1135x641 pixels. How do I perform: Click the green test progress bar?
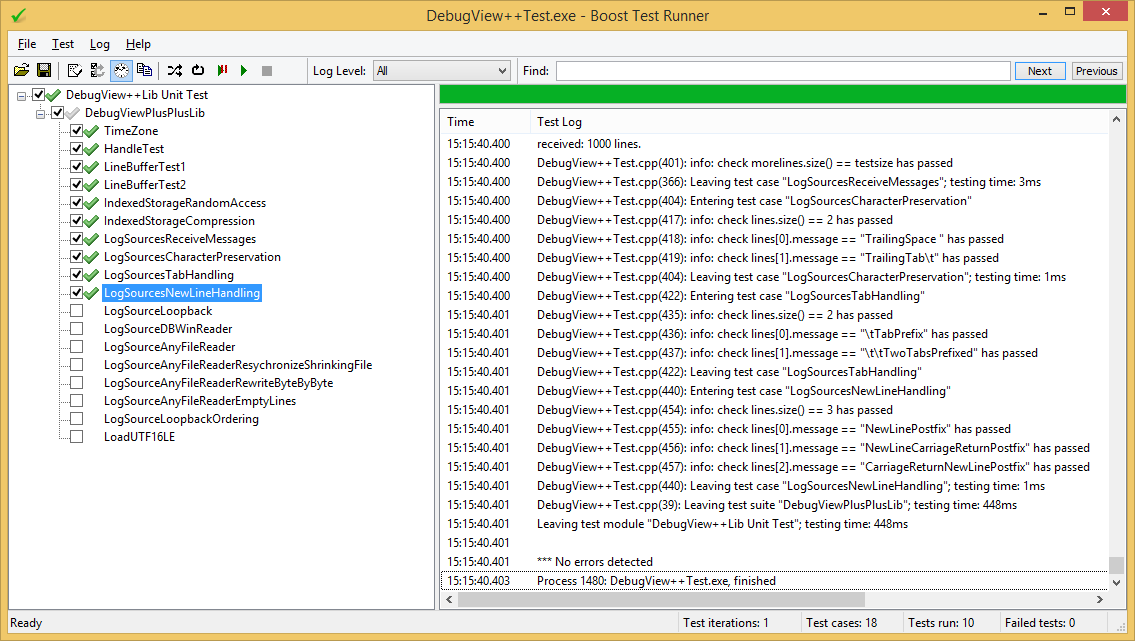(x=782, y=94)
